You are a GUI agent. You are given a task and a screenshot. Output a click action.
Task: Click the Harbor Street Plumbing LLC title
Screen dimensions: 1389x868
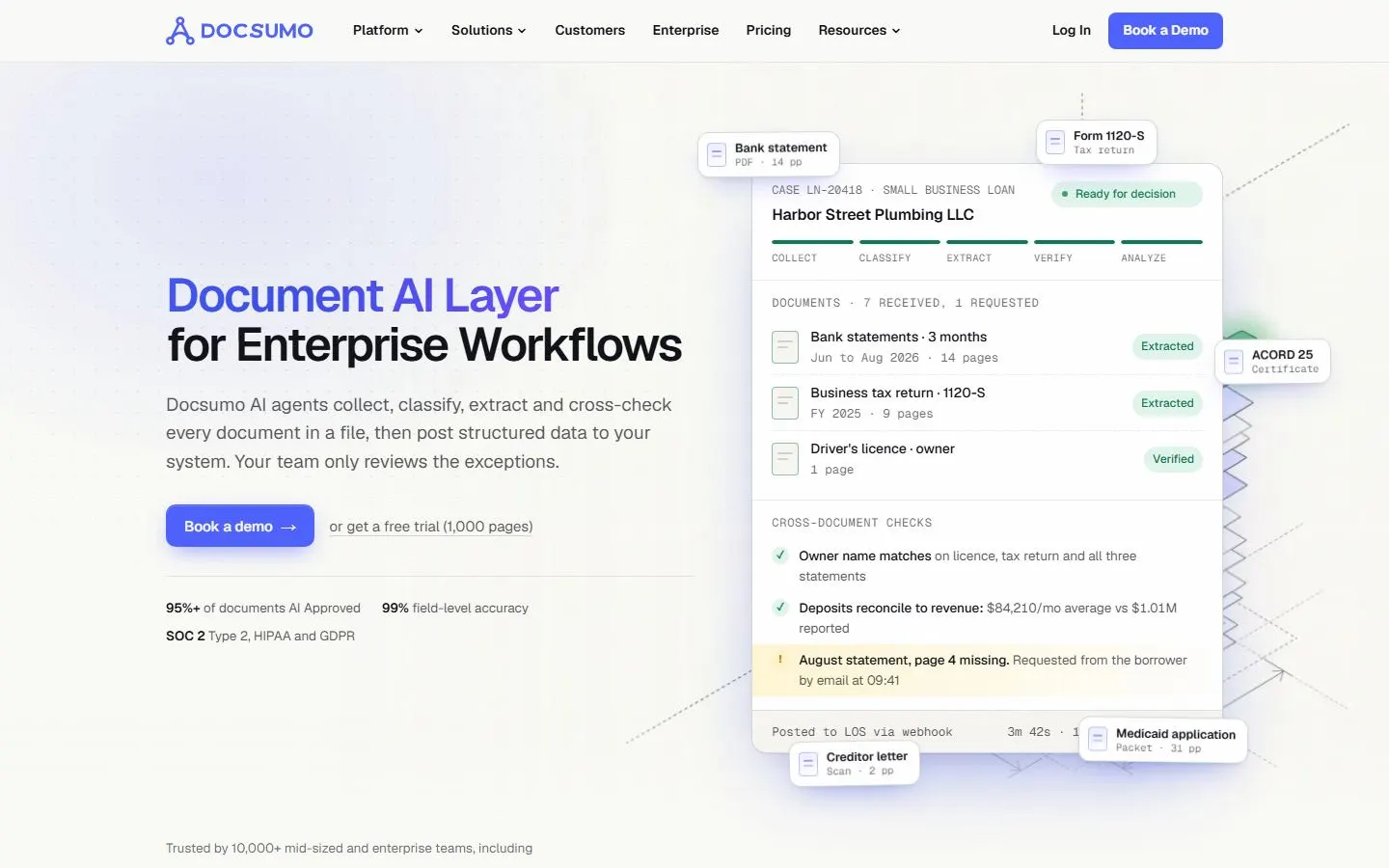coord(873,215)
